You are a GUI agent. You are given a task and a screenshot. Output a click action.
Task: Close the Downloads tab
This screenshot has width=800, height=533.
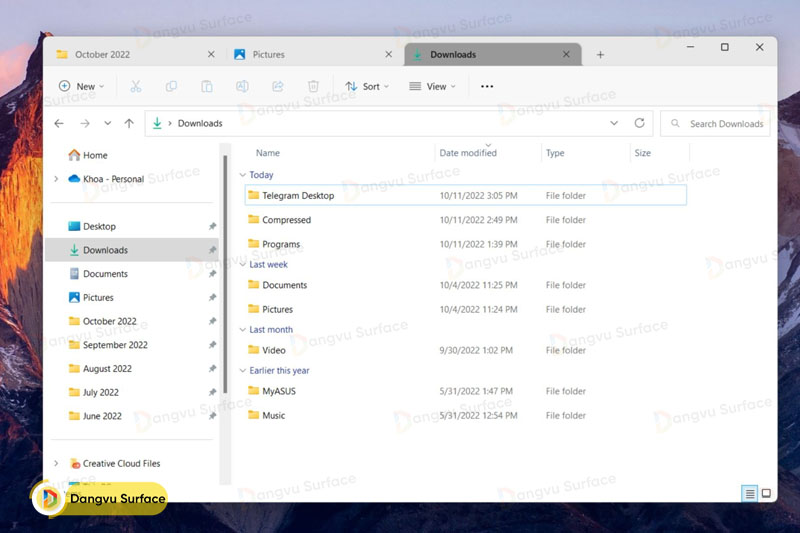[566, 54]
